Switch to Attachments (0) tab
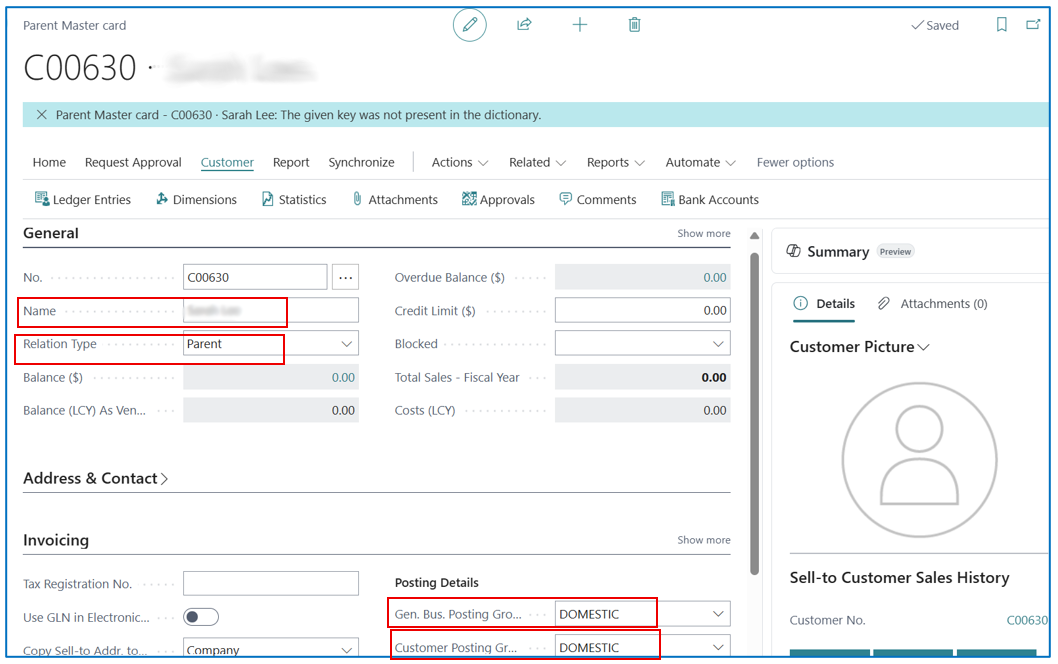Screen dimensions: 1058x664 pyautogui.click(x=932, y=304)
